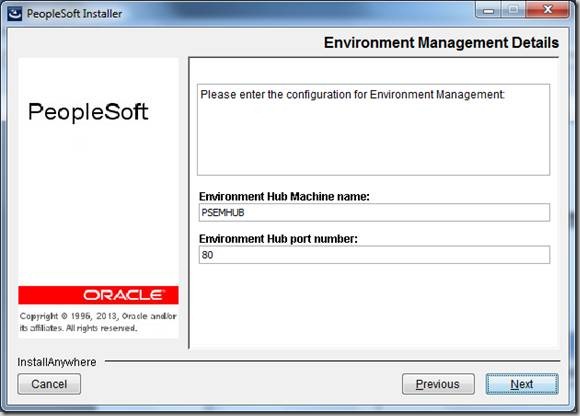This screenshot has width=580, height=416.
Task: Focus the Environment Hub Machine name field
Action: click(x=374, y=213)
